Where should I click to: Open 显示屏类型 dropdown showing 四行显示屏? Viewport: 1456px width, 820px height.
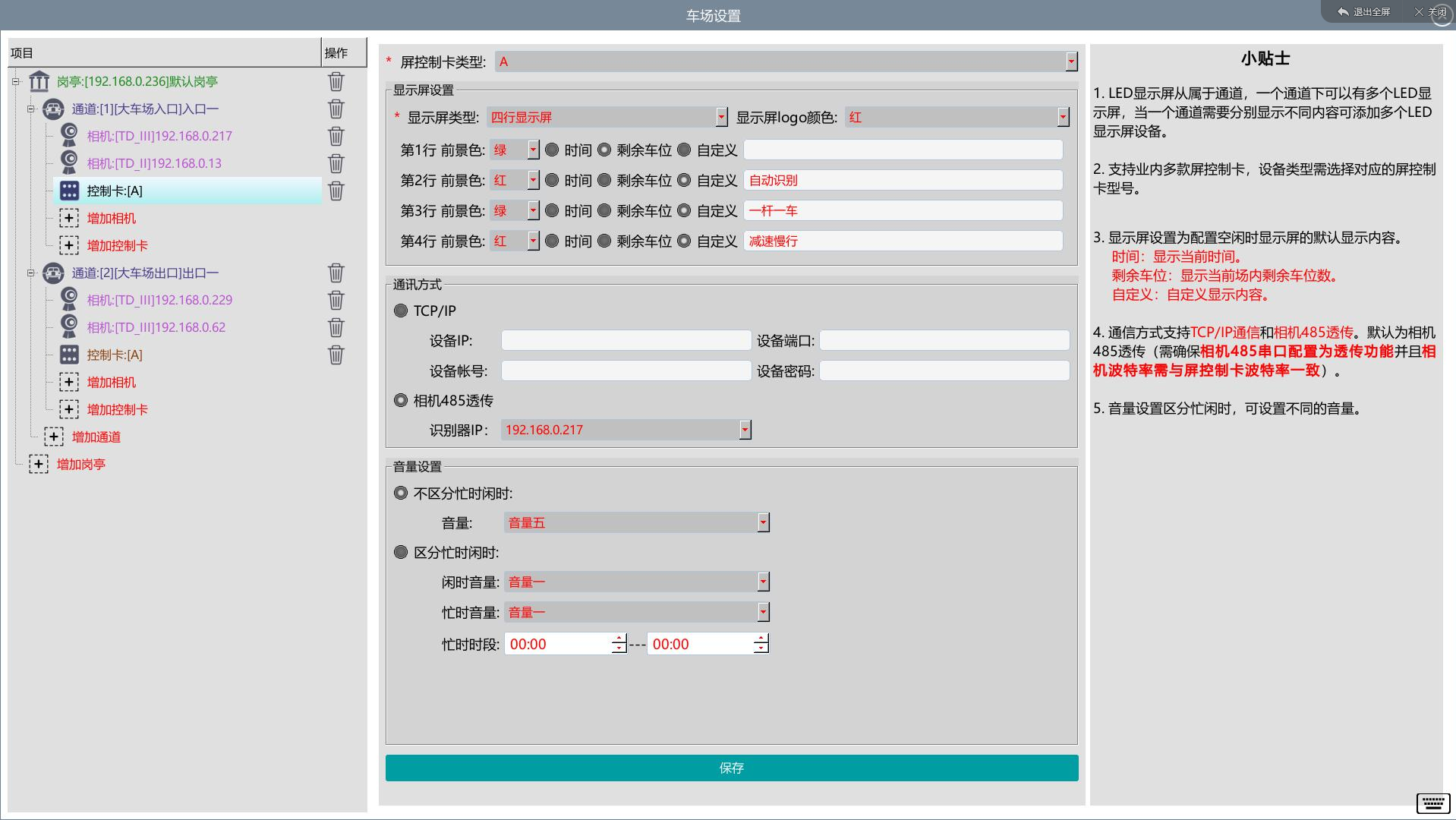[x=607, y=117]
